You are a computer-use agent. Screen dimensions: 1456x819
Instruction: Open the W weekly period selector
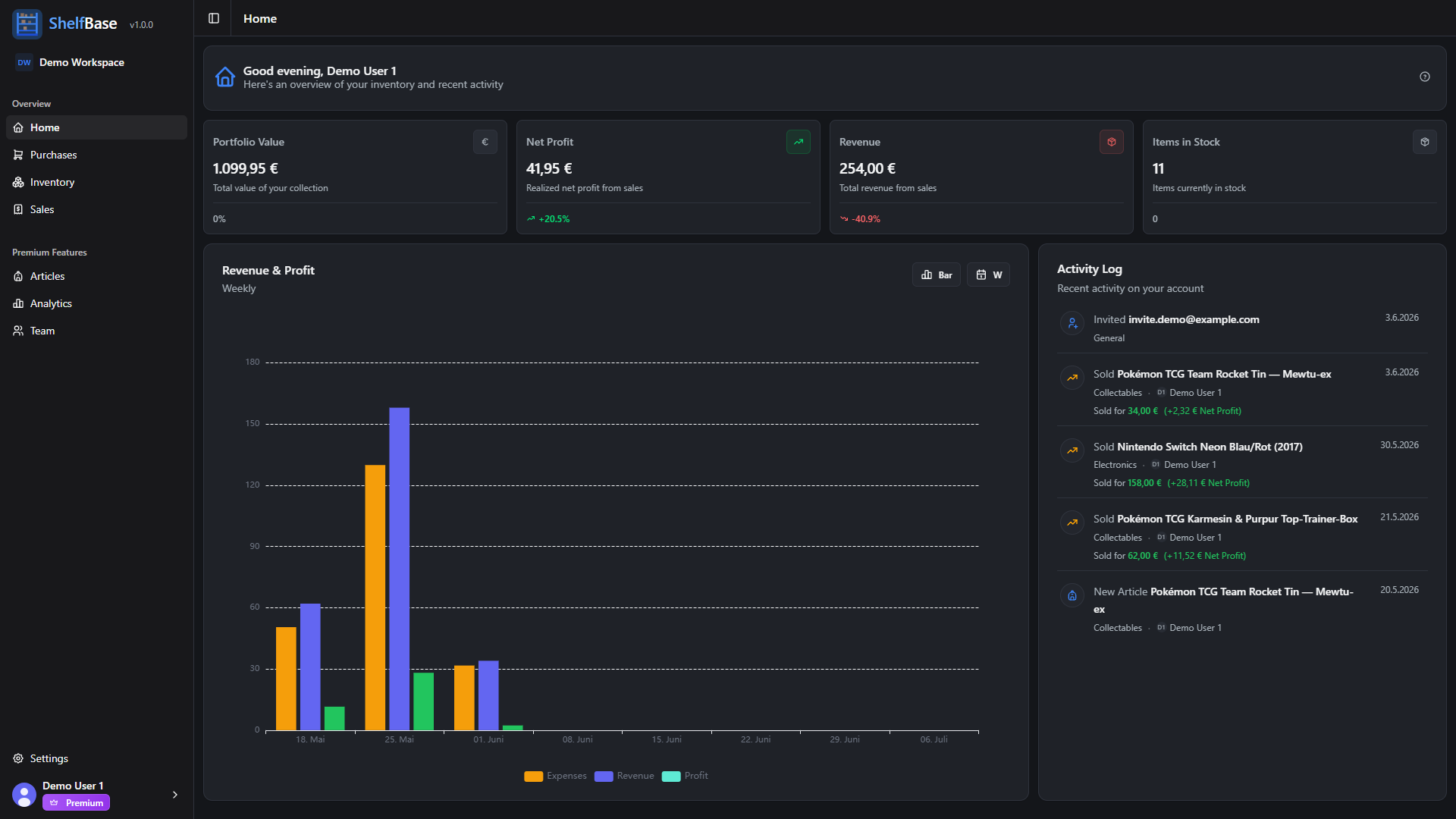click(988, 275)
